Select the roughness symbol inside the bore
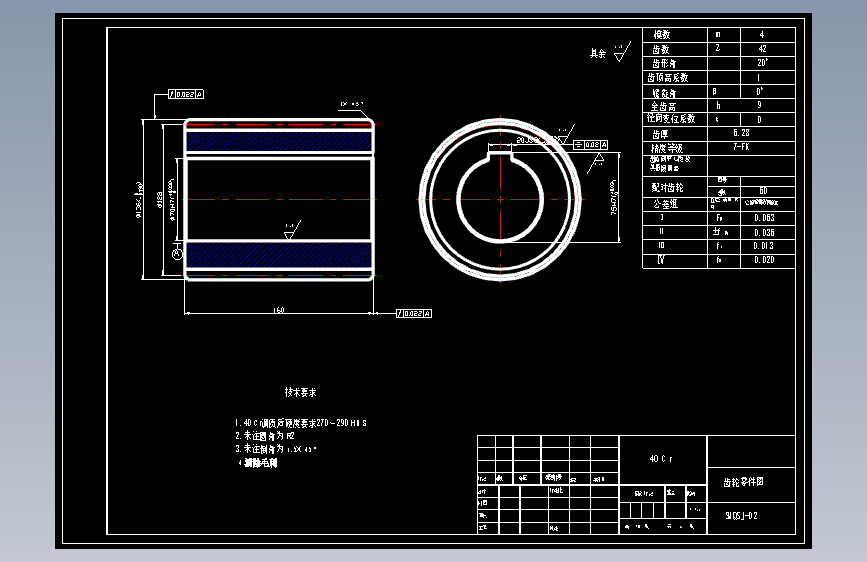Viewport: 867px width, 562px height. 293,230
